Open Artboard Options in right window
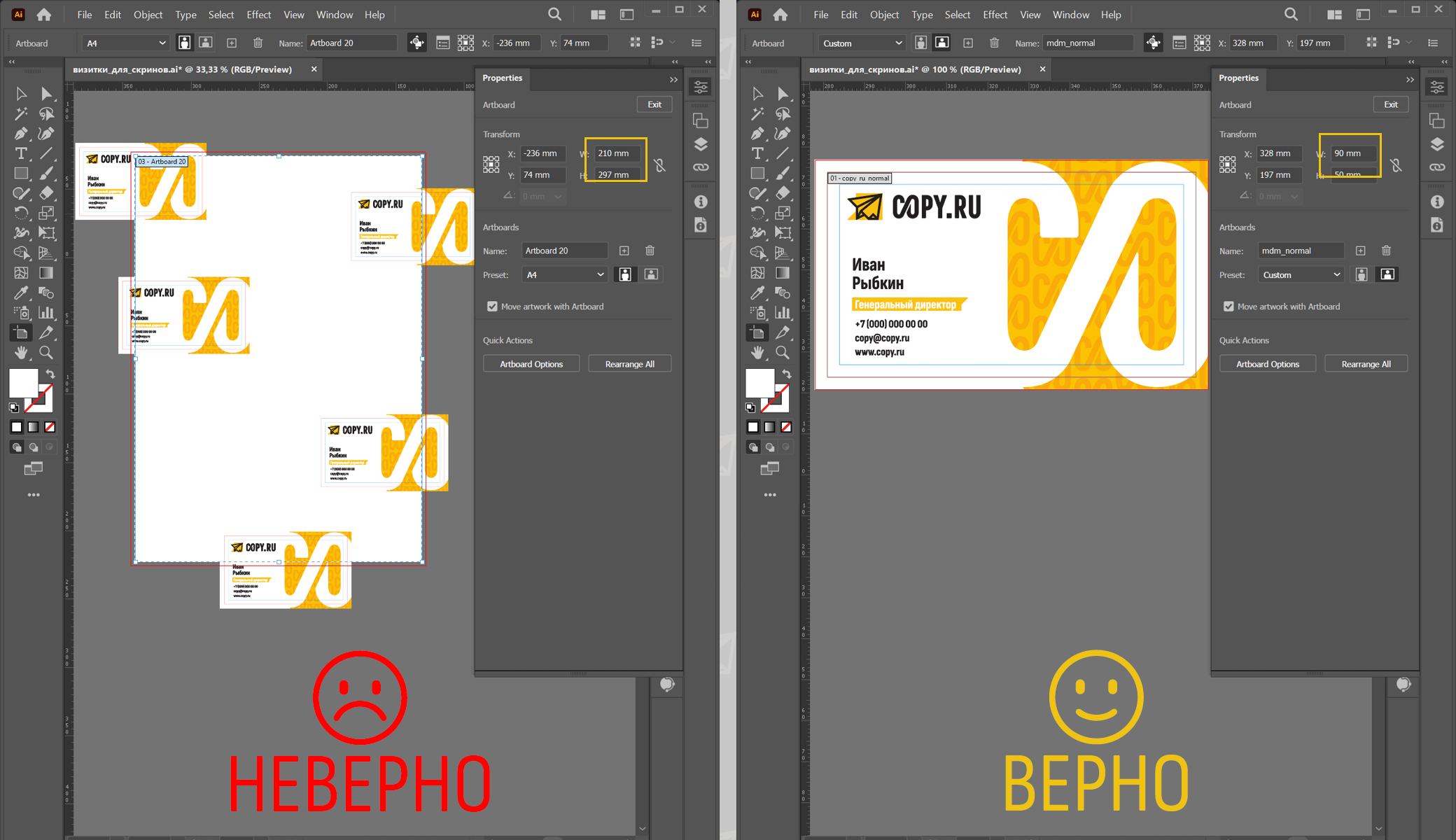The height and width of the screenshot is (840, 1456). [x=1268, y=364]
